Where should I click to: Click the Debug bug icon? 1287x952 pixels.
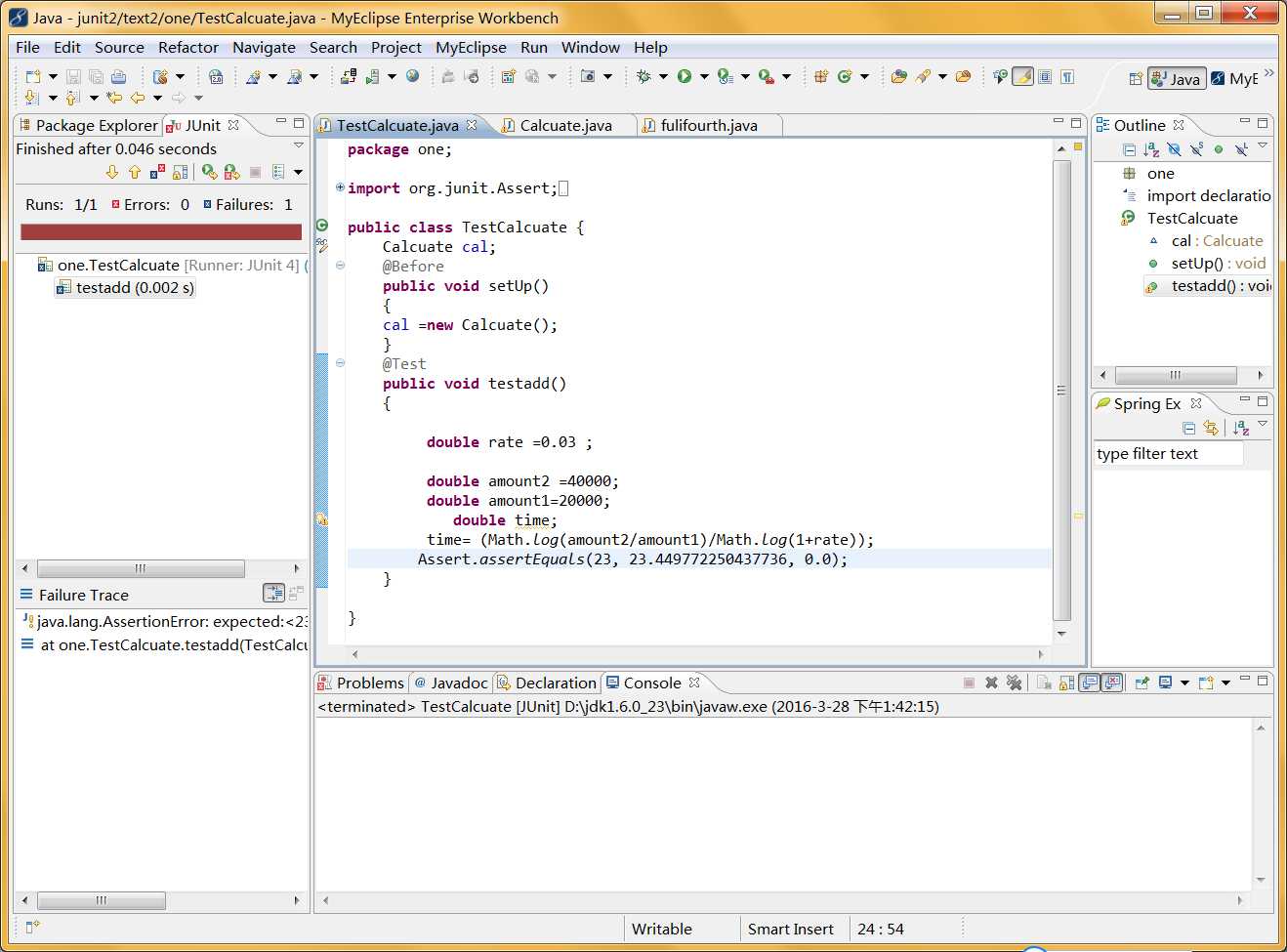(643, 76)
